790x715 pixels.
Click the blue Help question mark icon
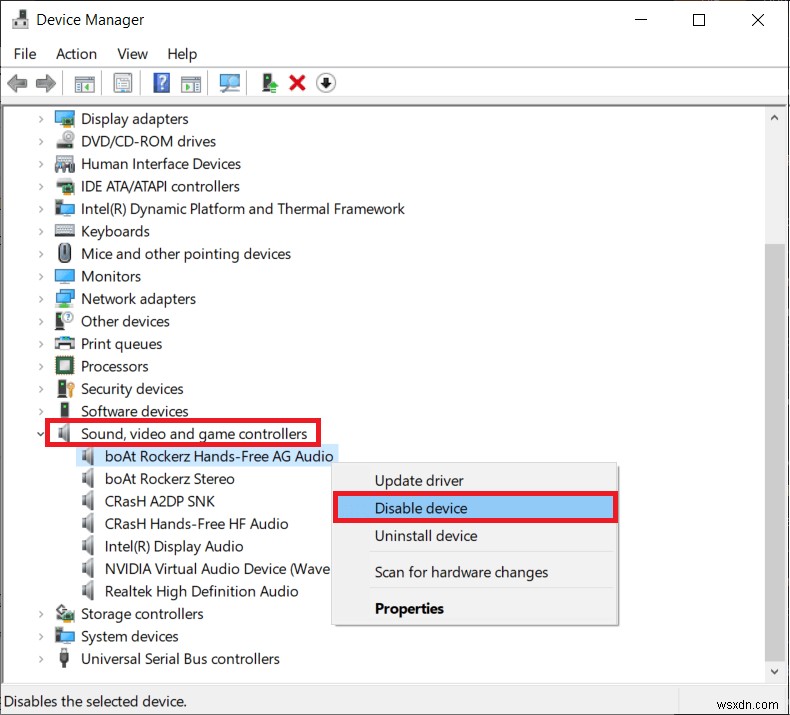(x=161, y=83)
